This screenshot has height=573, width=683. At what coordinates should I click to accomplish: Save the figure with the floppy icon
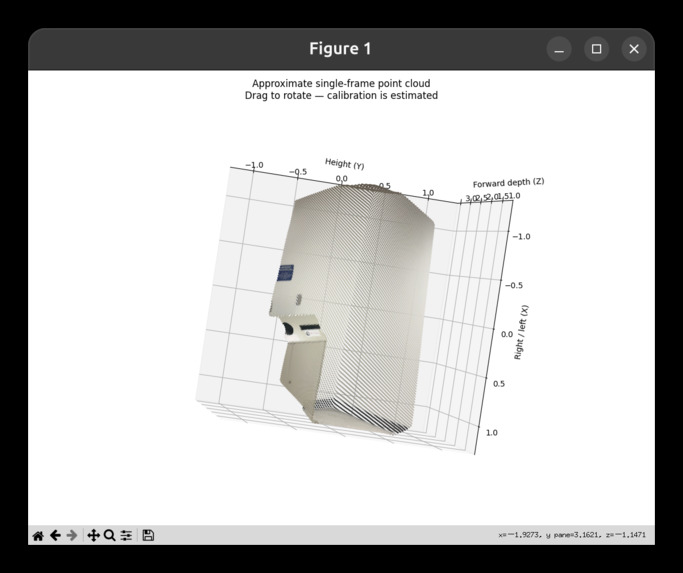(x=148, y=536)
